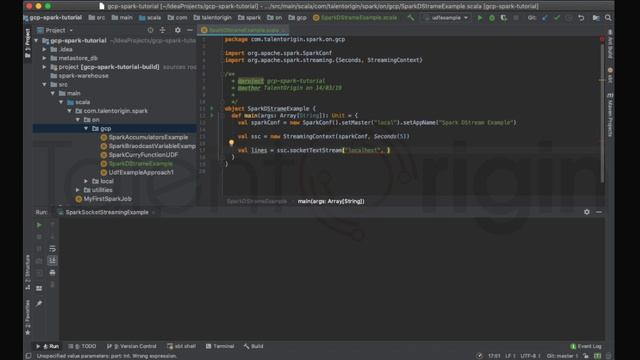Toggle read-only lock icon in status bar
The height and width of the screenshot is (360, 640).
pos(586,356)
